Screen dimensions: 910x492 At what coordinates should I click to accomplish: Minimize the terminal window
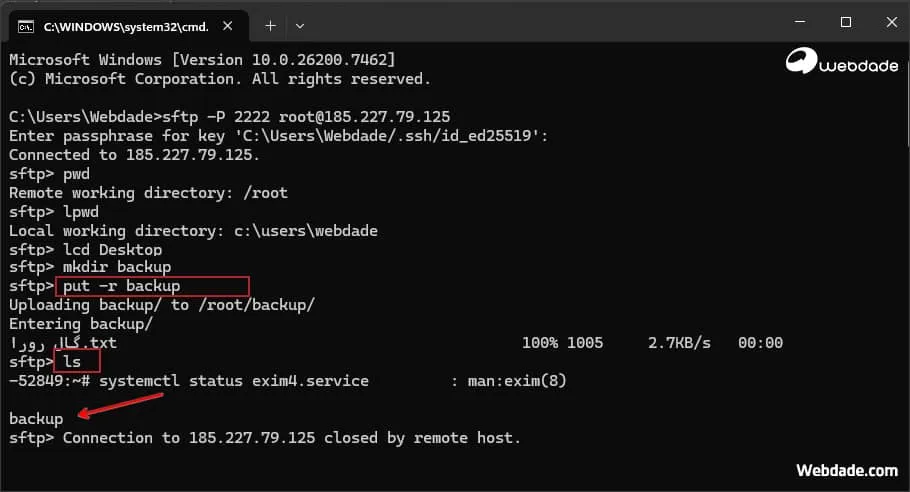point(801,22)
